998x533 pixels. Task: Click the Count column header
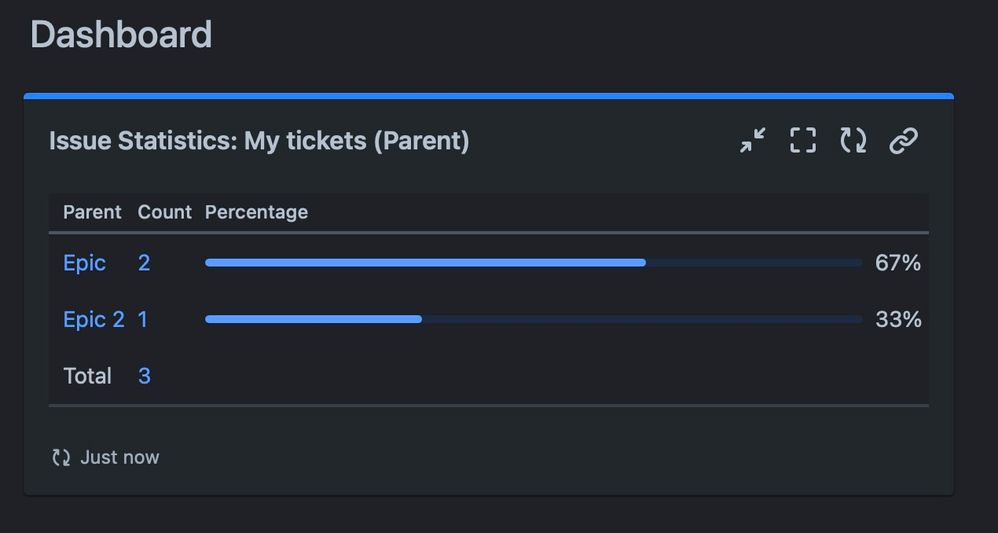tap(164, 212)
